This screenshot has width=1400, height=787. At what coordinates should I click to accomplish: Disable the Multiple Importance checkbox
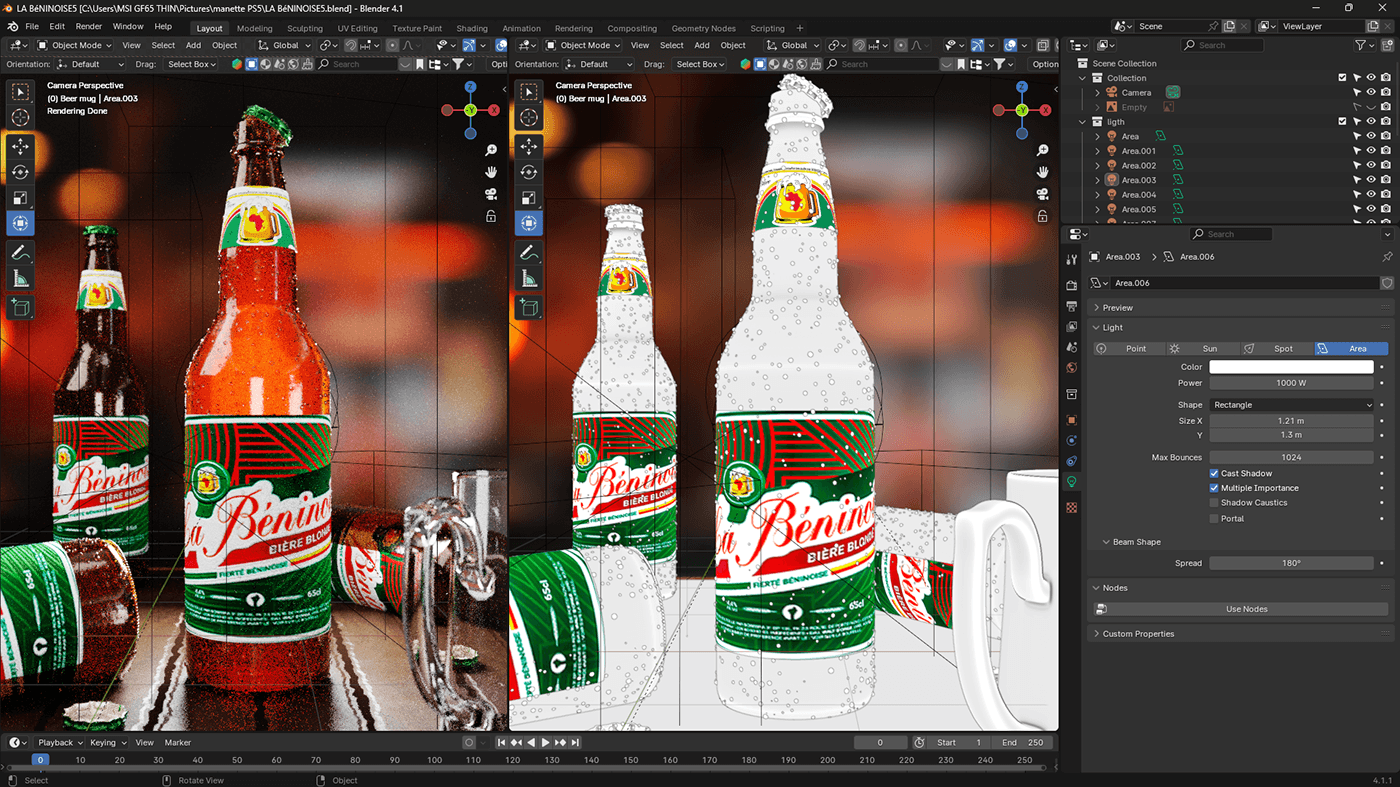pyautogui.click(x=1214, y=488)
